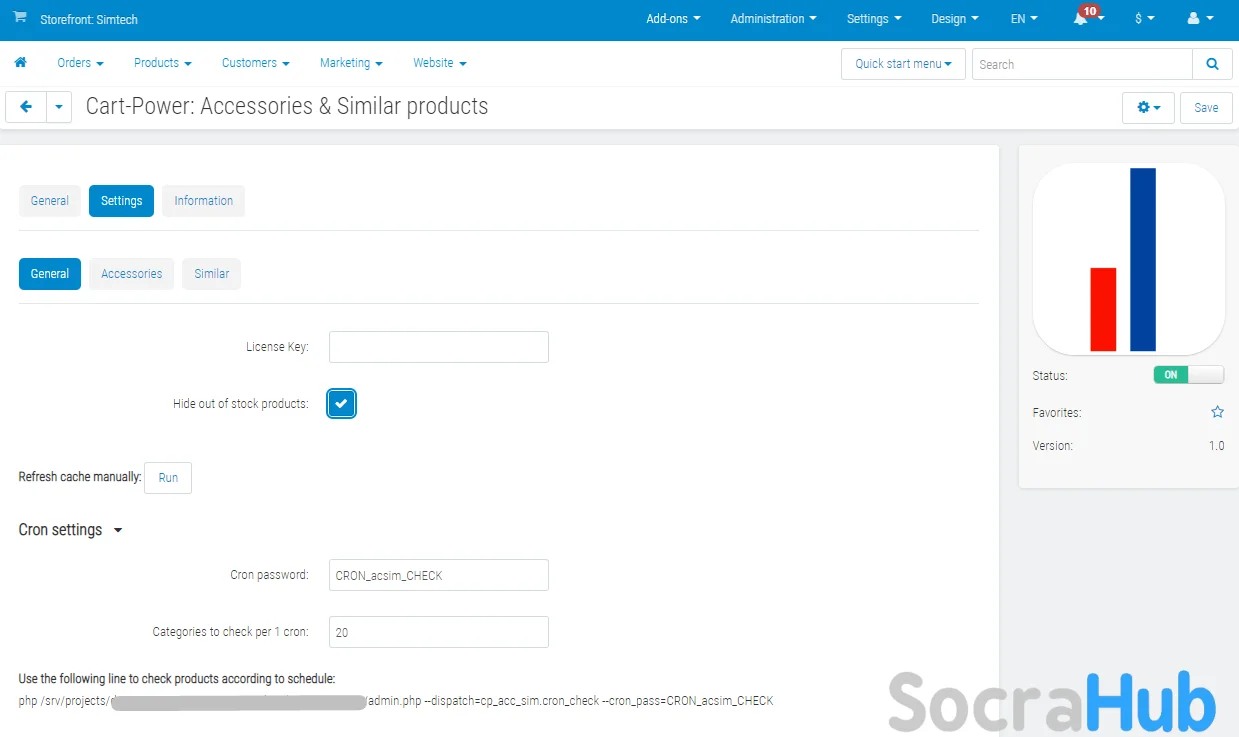Click the page title Cart-Power: Accessories & Similar products
The image size is (1239, 737).
click(x=287, y=107)
